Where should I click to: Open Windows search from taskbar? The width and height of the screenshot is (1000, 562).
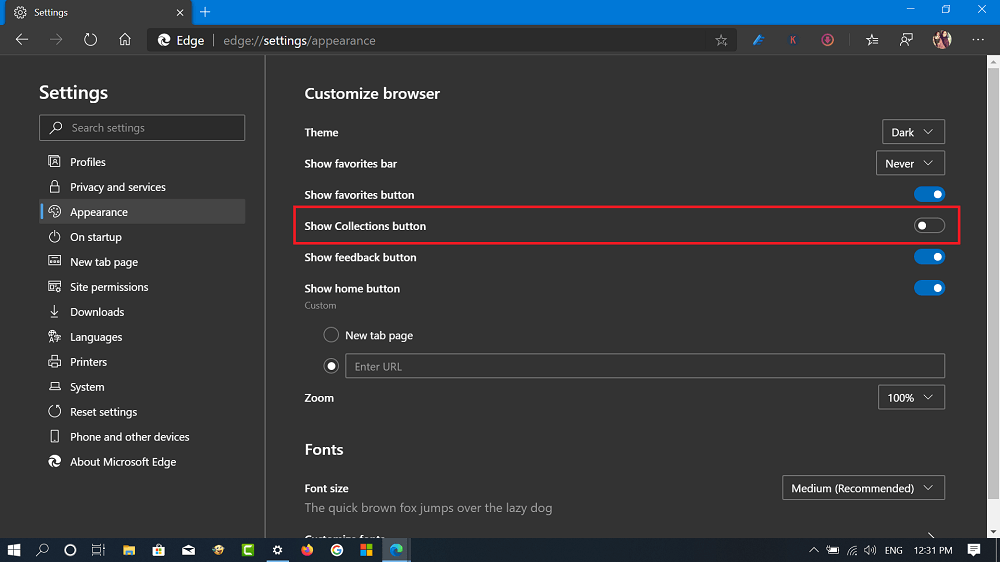(x=42, y=550)
